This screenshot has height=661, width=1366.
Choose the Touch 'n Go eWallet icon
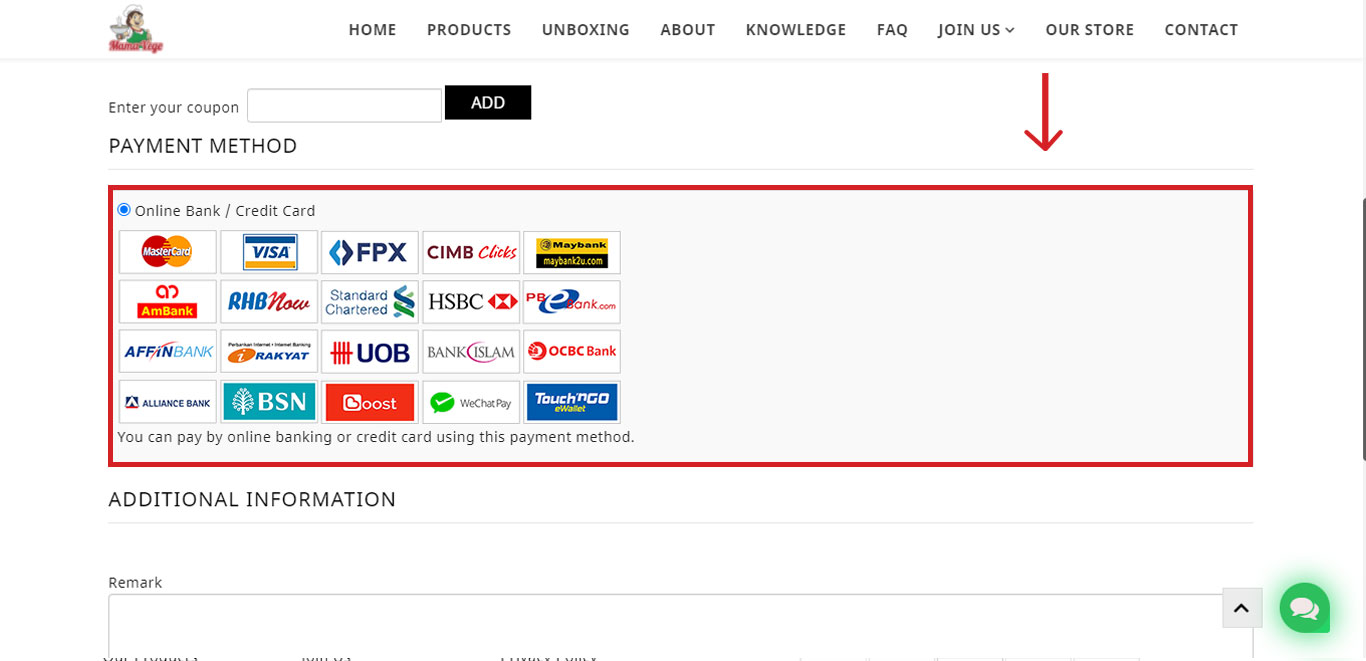572,402
